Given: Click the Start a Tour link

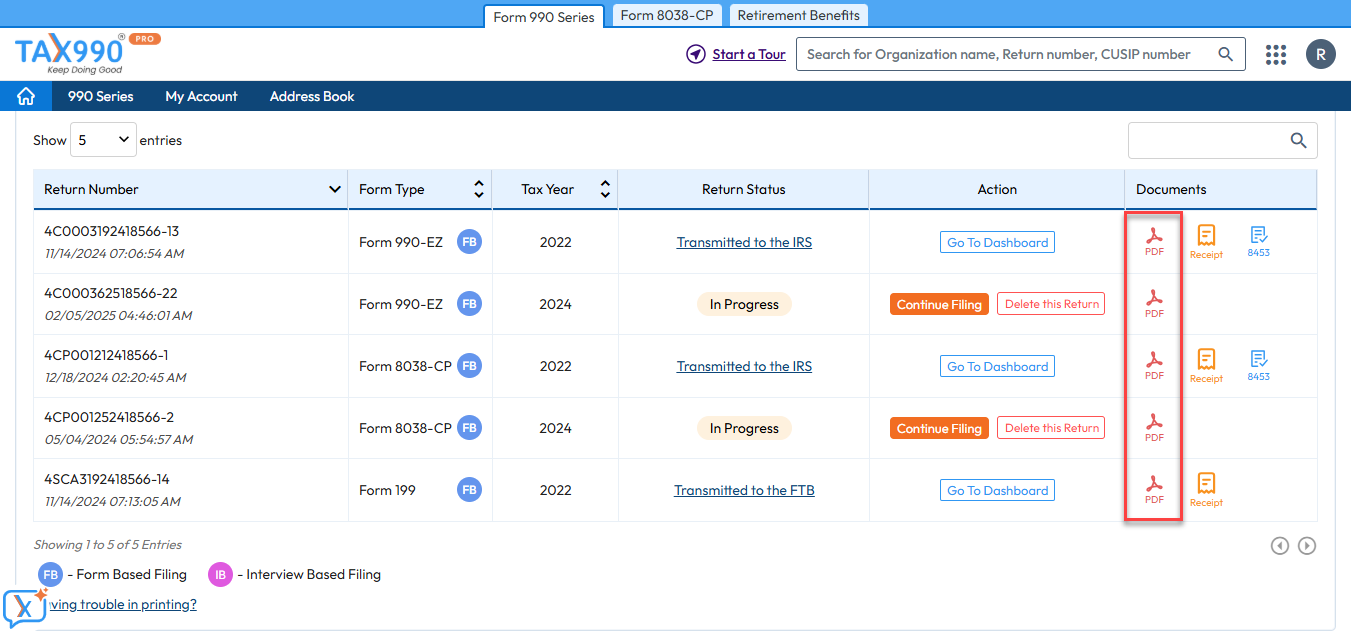Looking at the screenshot, I should 749,54.
